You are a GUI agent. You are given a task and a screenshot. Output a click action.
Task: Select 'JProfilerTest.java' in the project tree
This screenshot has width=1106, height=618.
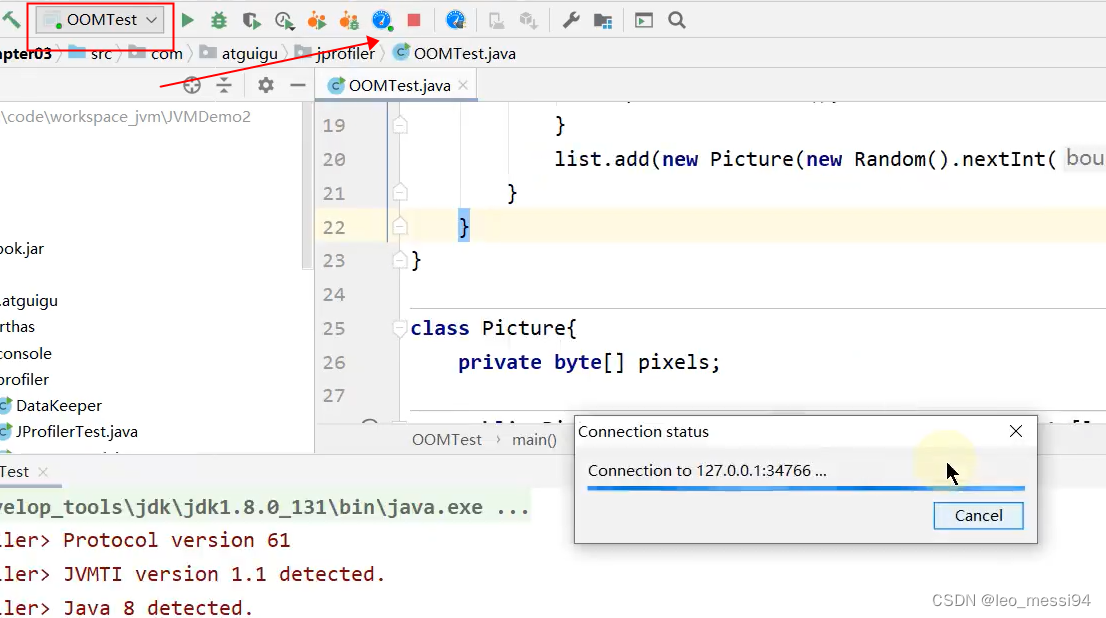pos(76,432)
